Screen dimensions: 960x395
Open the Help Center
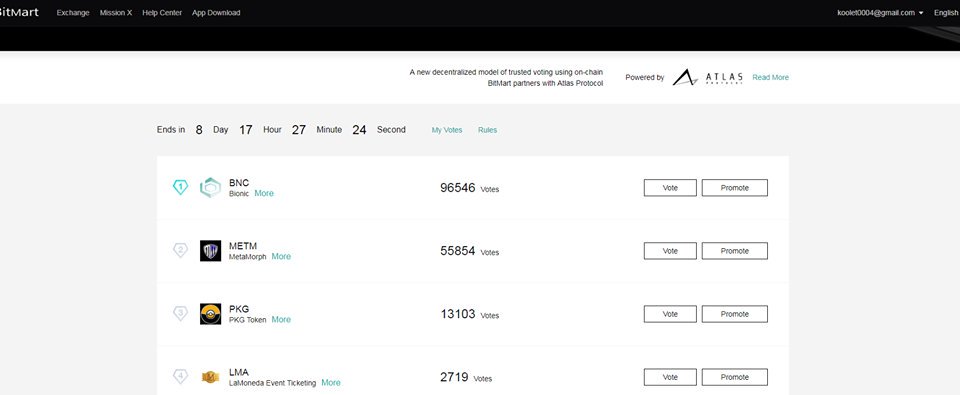coord(162,13)
